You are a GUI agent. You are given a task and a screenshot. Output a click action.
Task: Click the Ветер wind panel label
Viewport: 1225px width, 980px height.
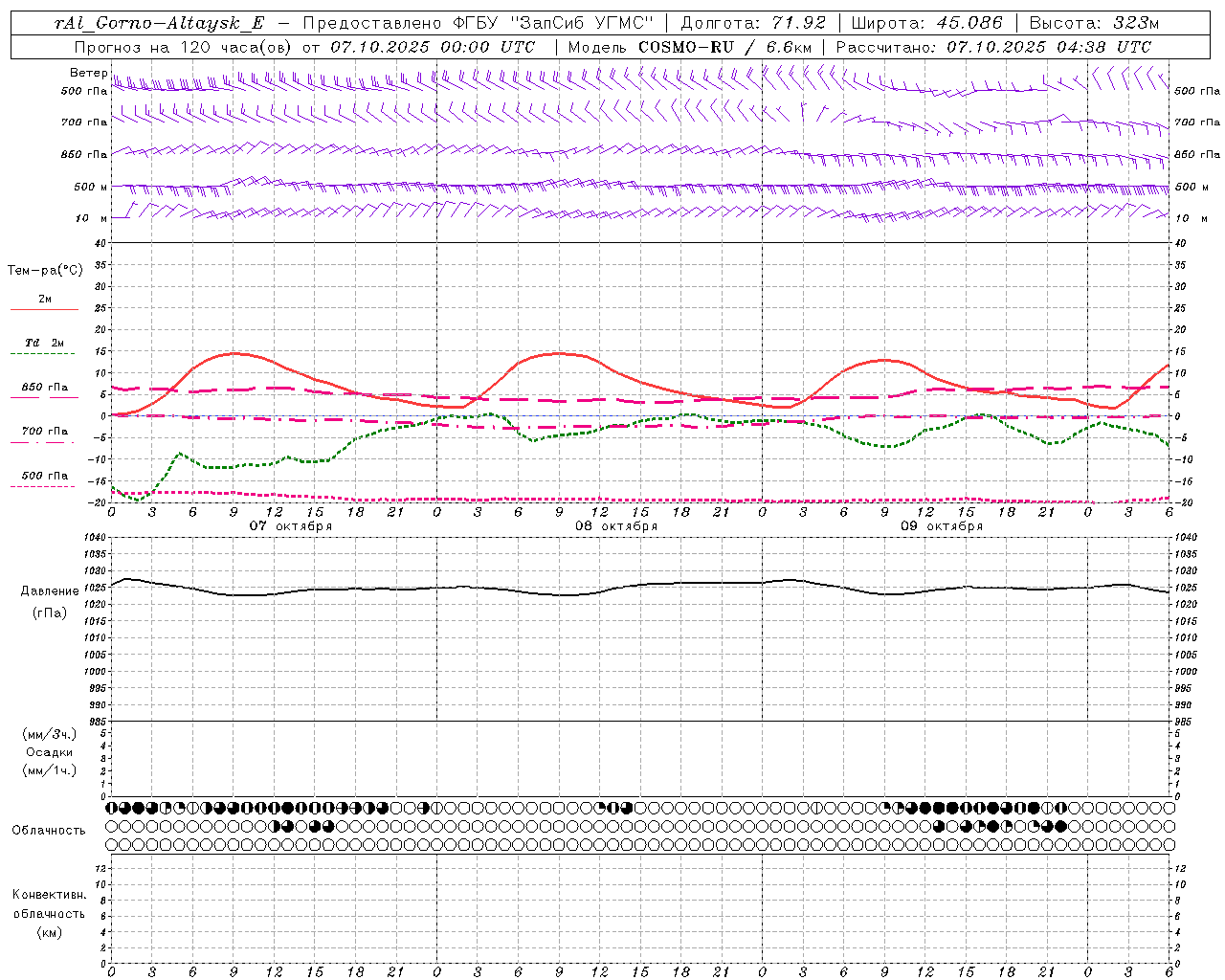[89, 73]
